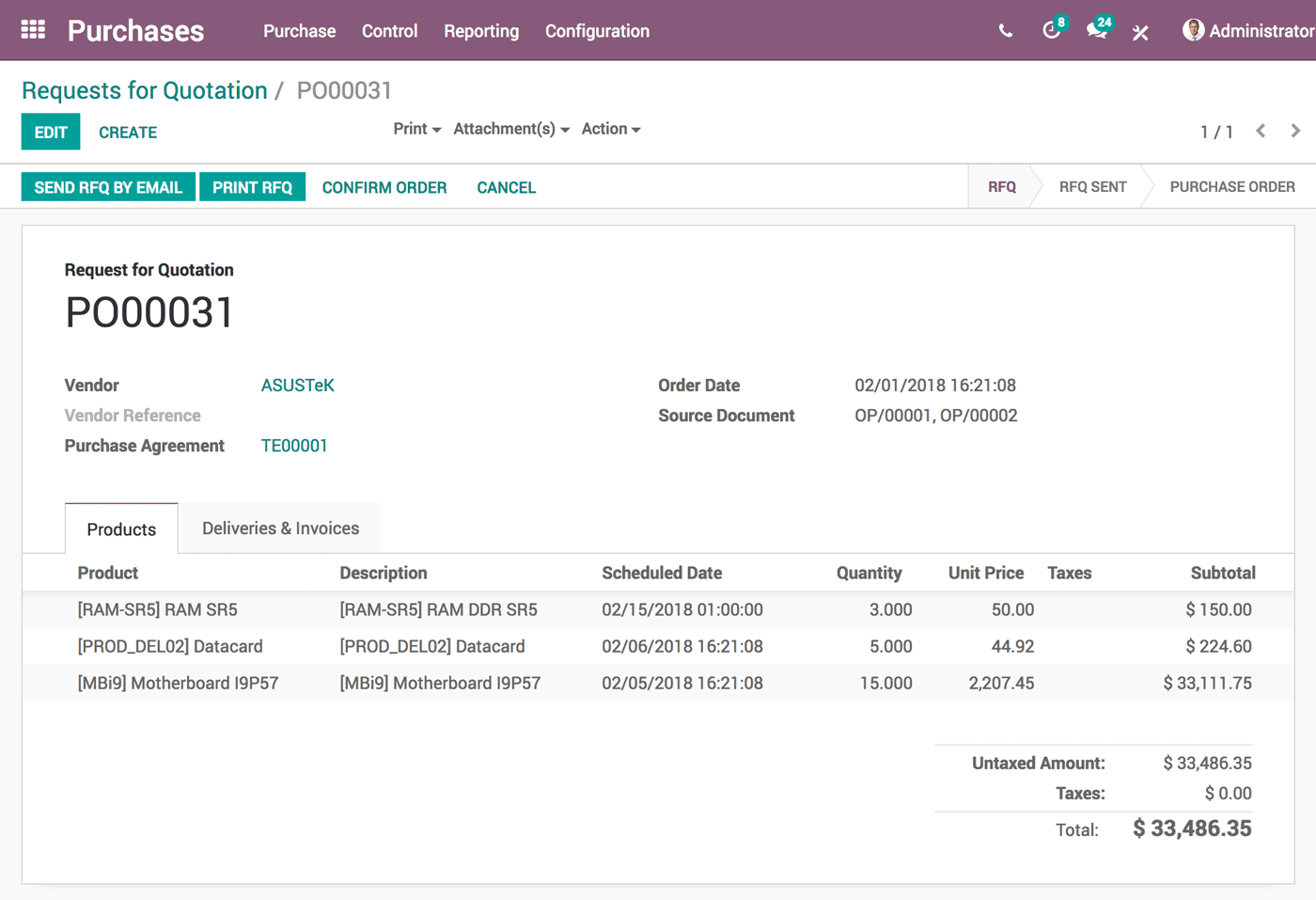The image size is (1316, 900).
Task: Open activities clock icon with badge 8
Action: 1051,31
